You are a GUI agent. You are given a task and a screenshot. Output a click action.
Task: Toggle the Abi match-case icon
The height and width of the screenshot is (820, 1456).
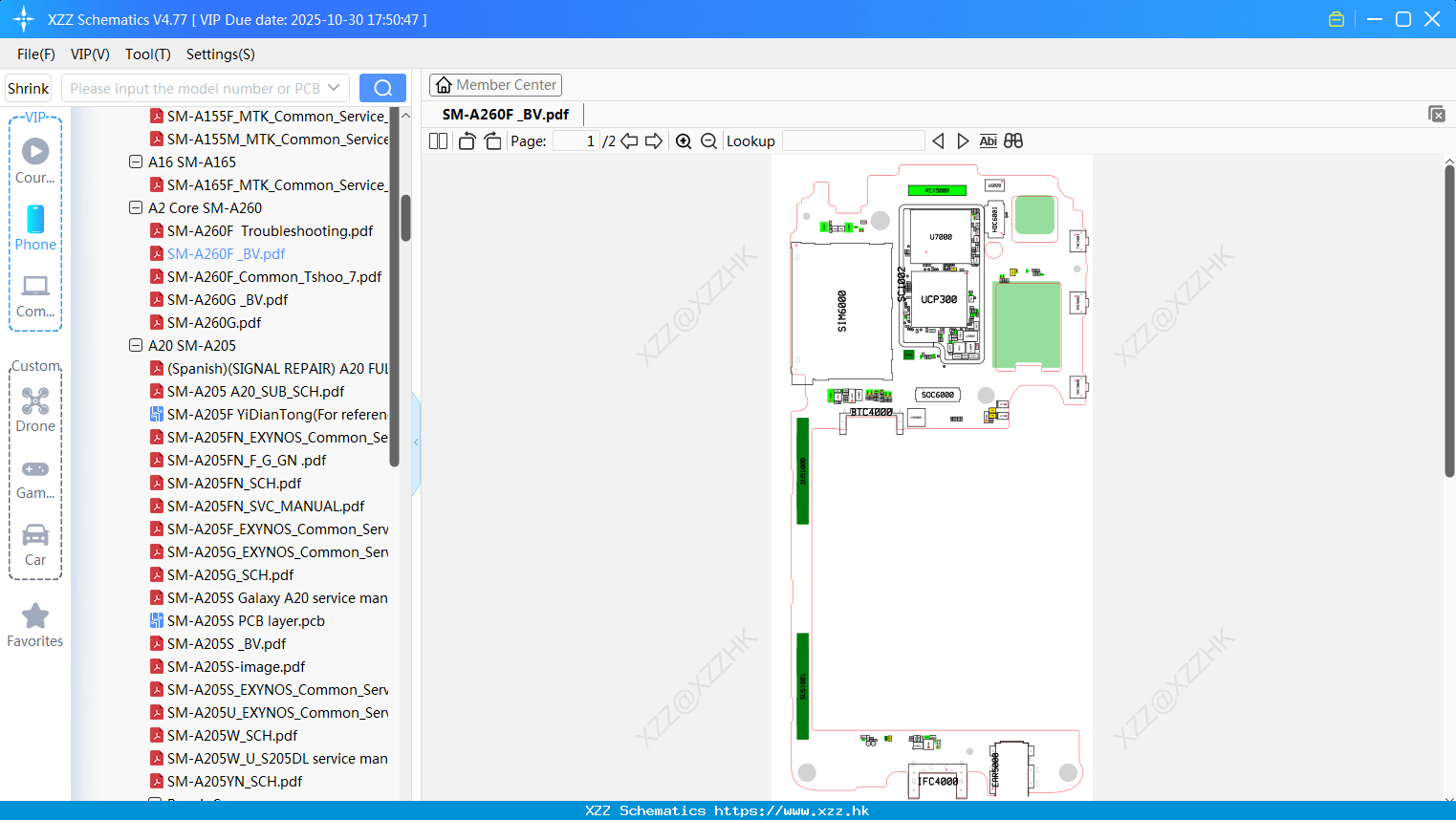tap(989, 141)
